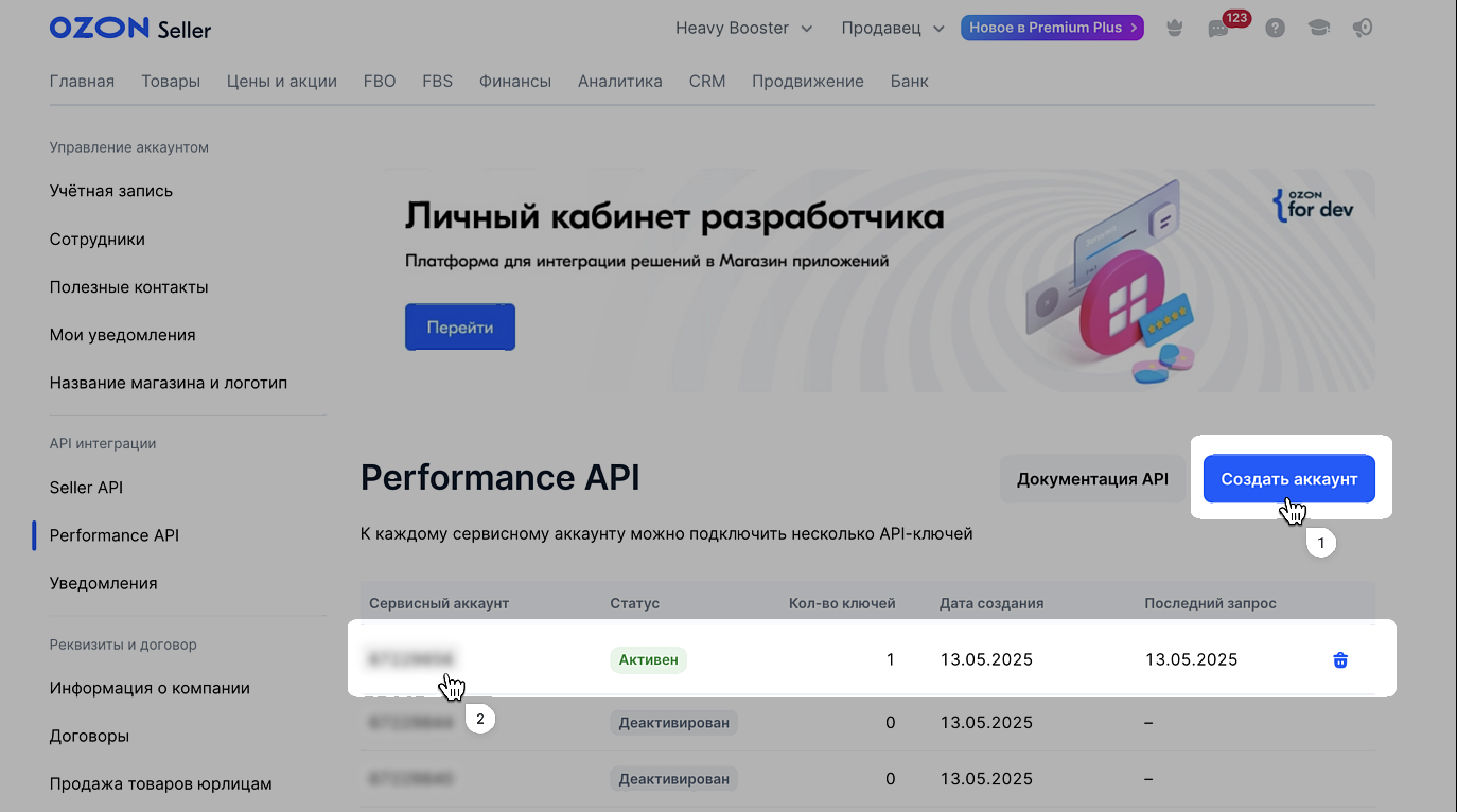Open Сотрудники in account management sidebar
The height and width of the screenshot is (812, 1457).
pyautogui.click(x=96, y=239)
